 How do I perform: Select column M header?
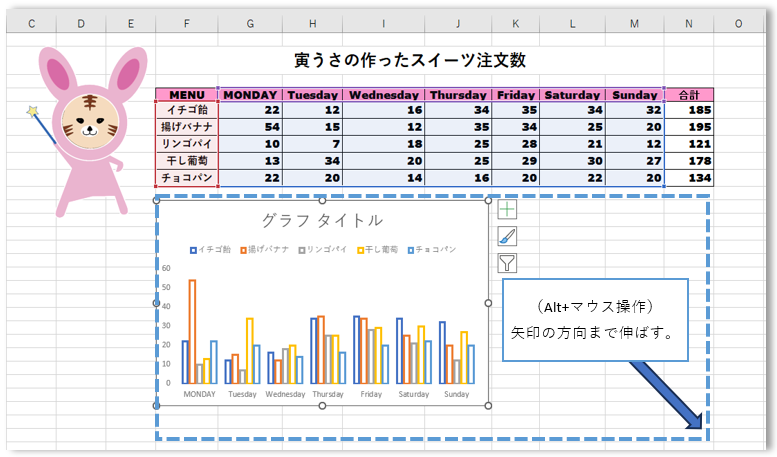[634, 24]
